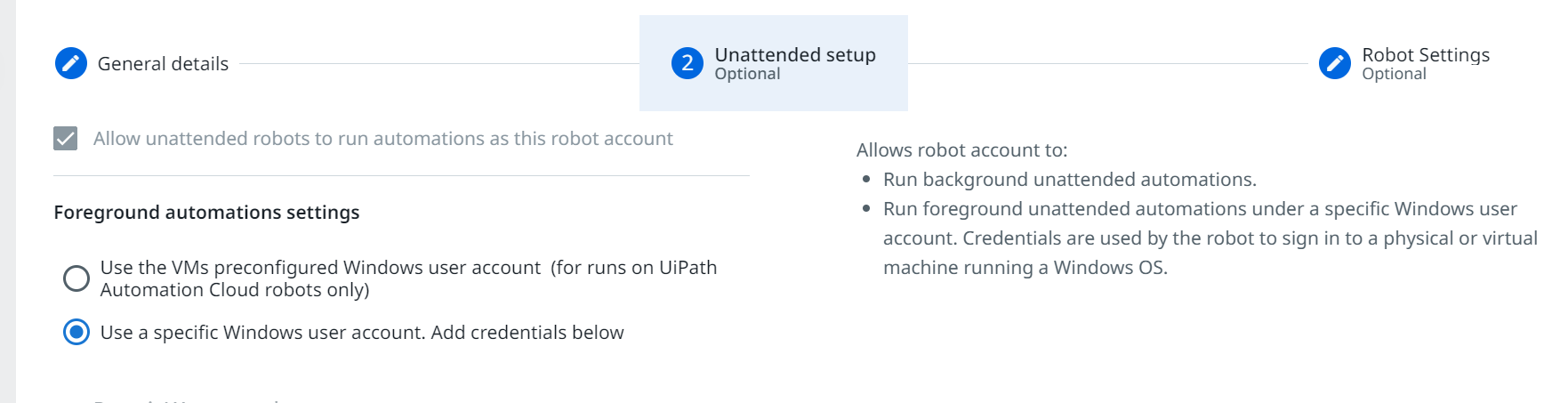1568x403 pixels.
Task: Click 'Allow unattended robots to run automations' label text
Action: click(x=382, y=139)
